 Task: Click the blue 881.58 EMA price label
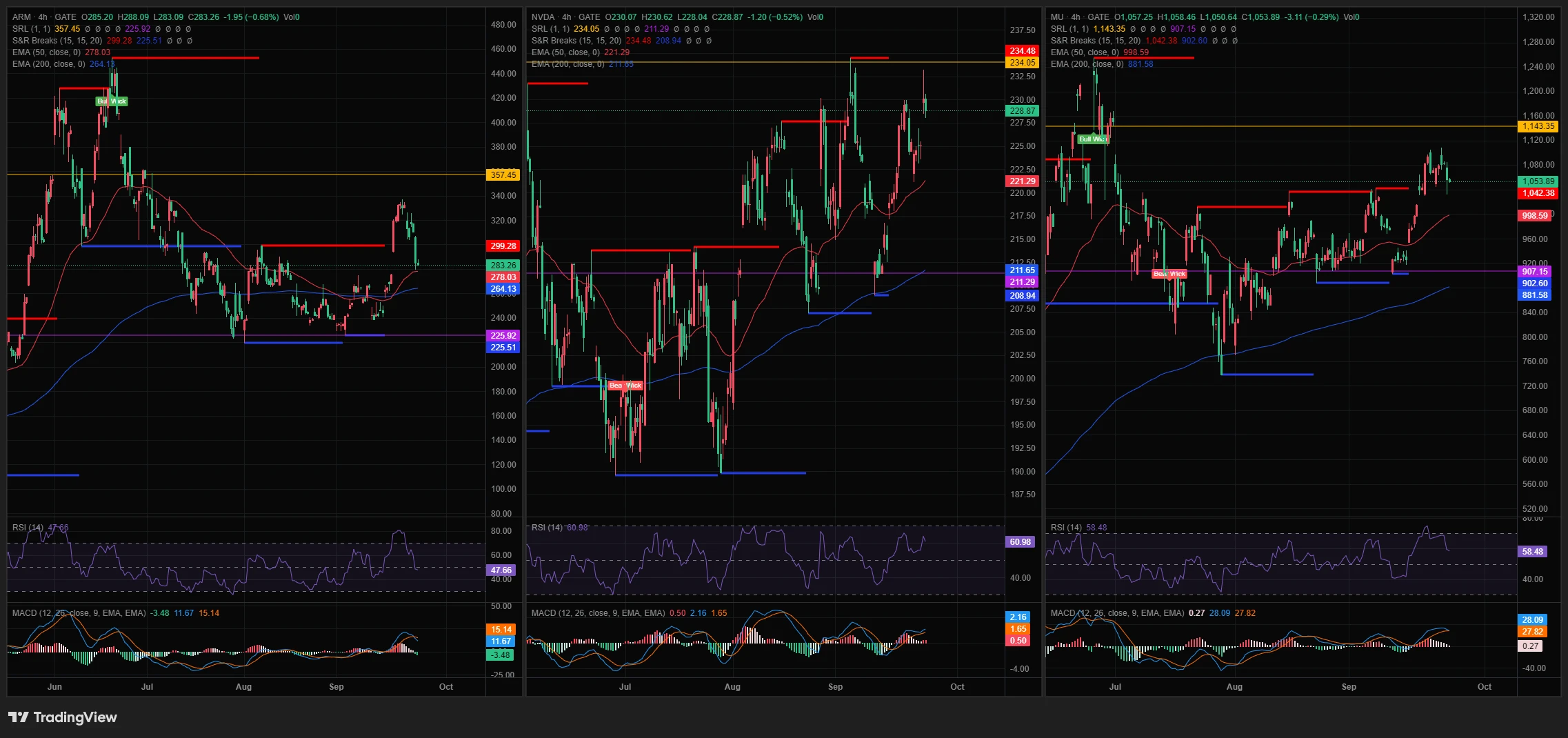1535,295
